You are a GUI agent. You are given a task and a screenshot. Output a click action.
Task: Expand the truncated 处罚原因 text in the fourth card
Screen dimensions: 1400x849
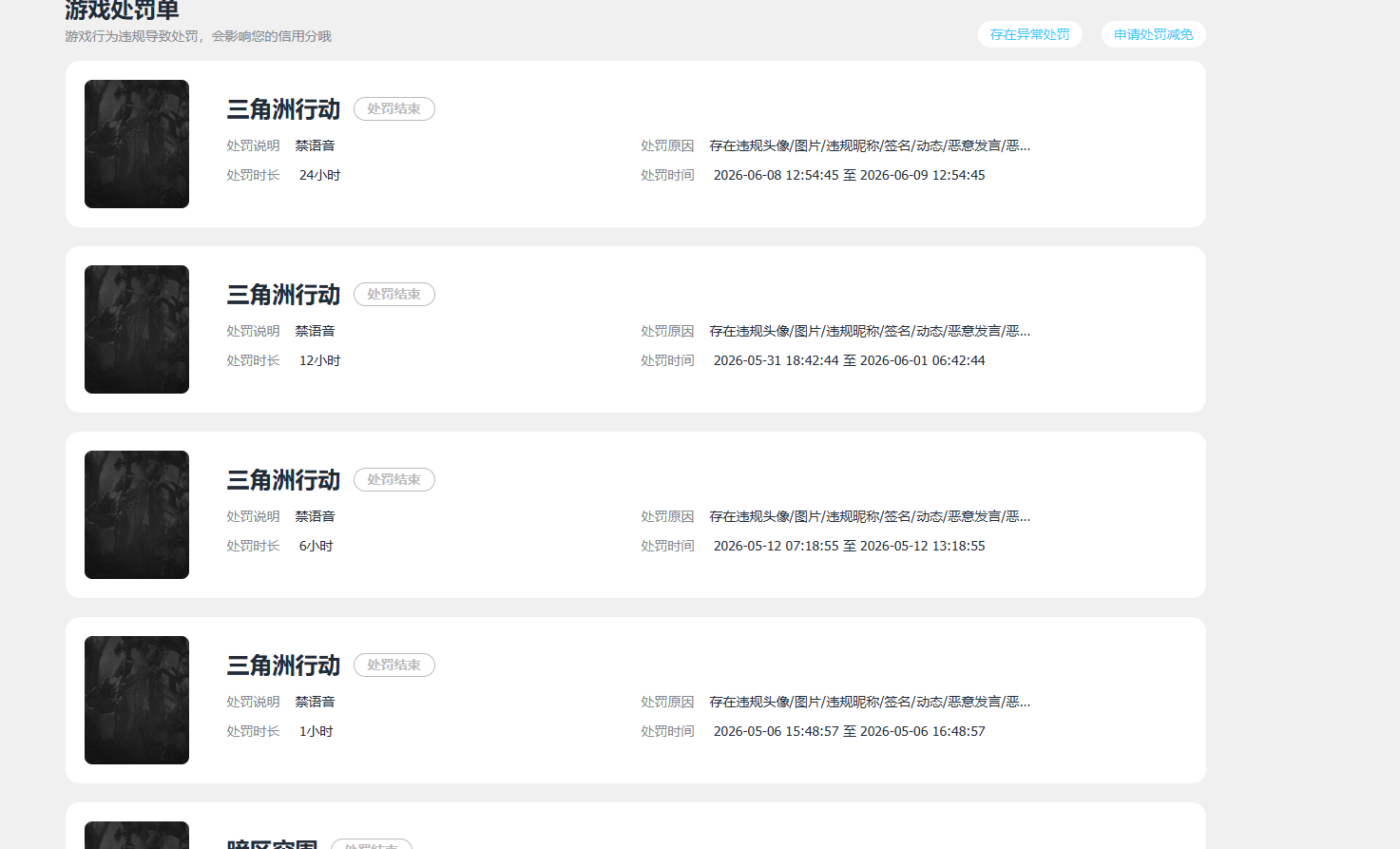[870, 702]
